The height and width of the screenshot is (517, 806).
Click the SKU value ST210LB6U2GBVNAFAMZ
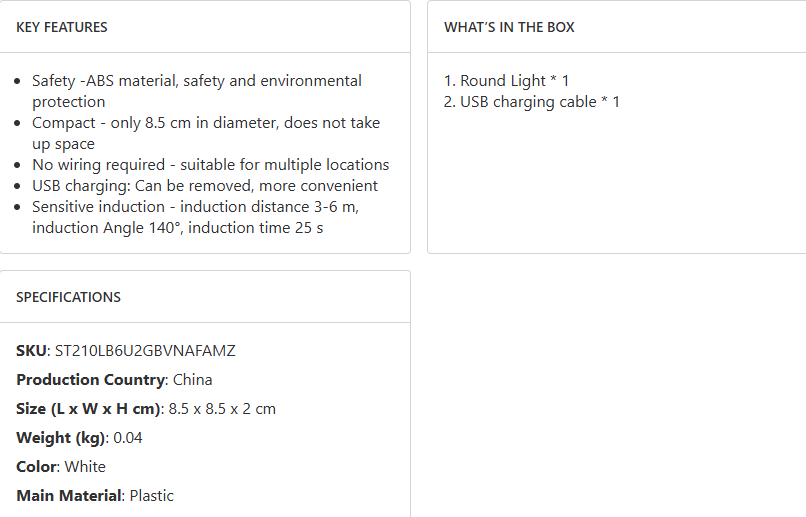[143, 351]
